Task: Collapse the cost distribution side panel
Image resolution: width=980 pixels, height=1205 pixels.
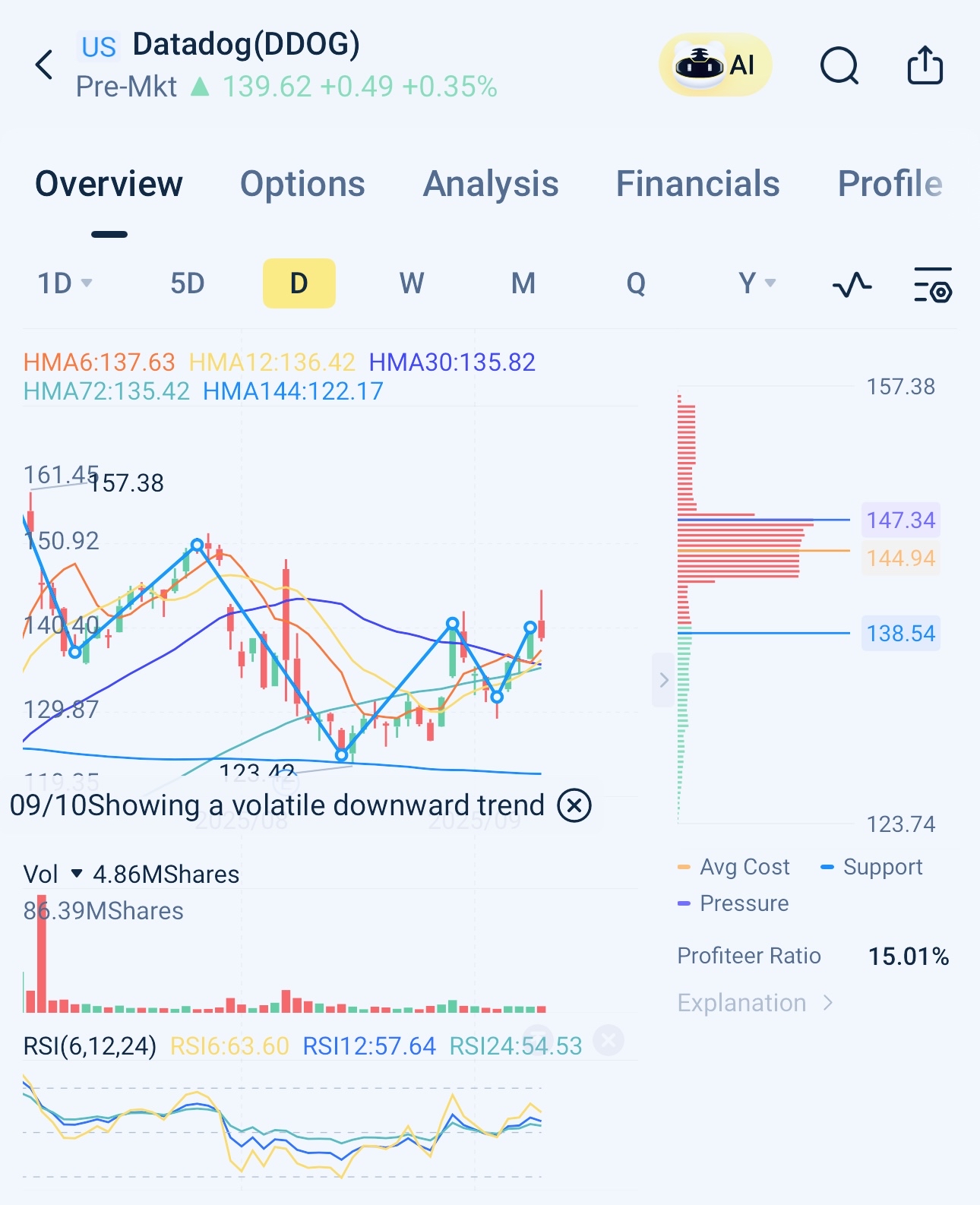Action: pos(663,679)
